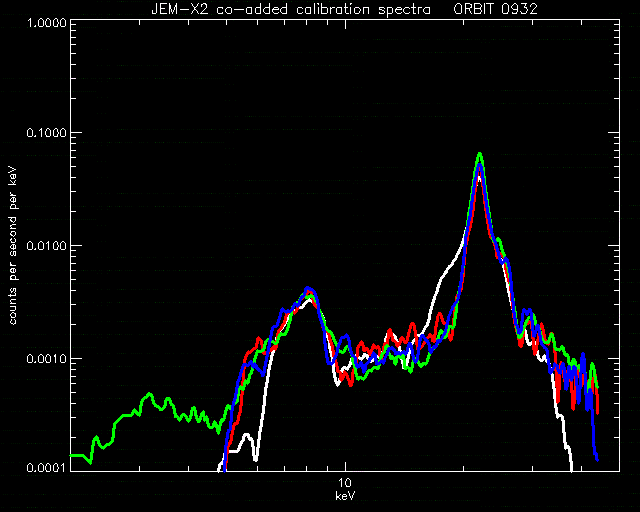The height and width of the screenshot is (512, 640).
Task: Click the plot title JEM-X2 co-added calibration spectra
Action: [291, 9]
